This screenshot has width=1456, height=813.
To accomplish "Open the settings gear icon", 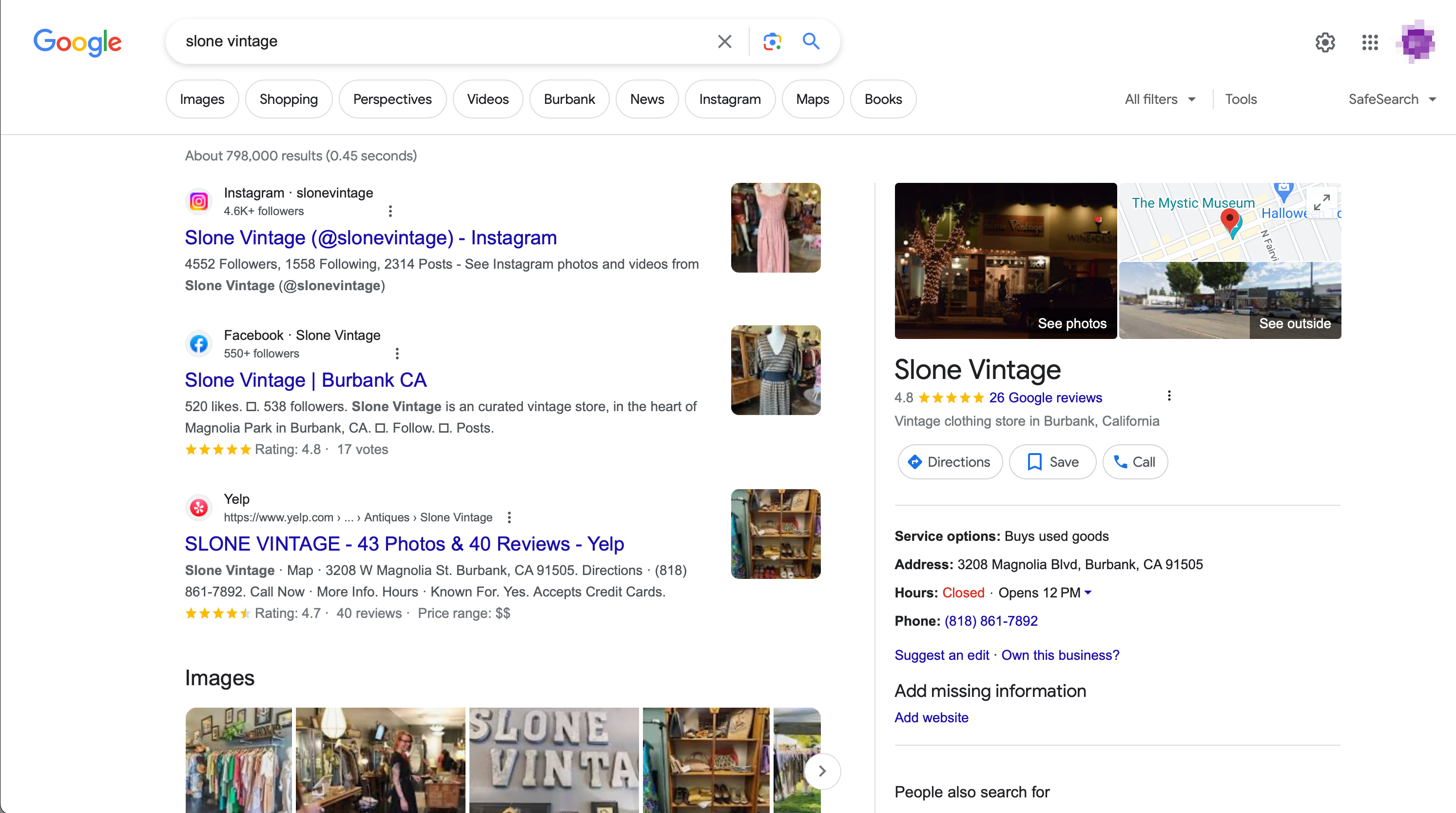I will [x=1325, y=42].
